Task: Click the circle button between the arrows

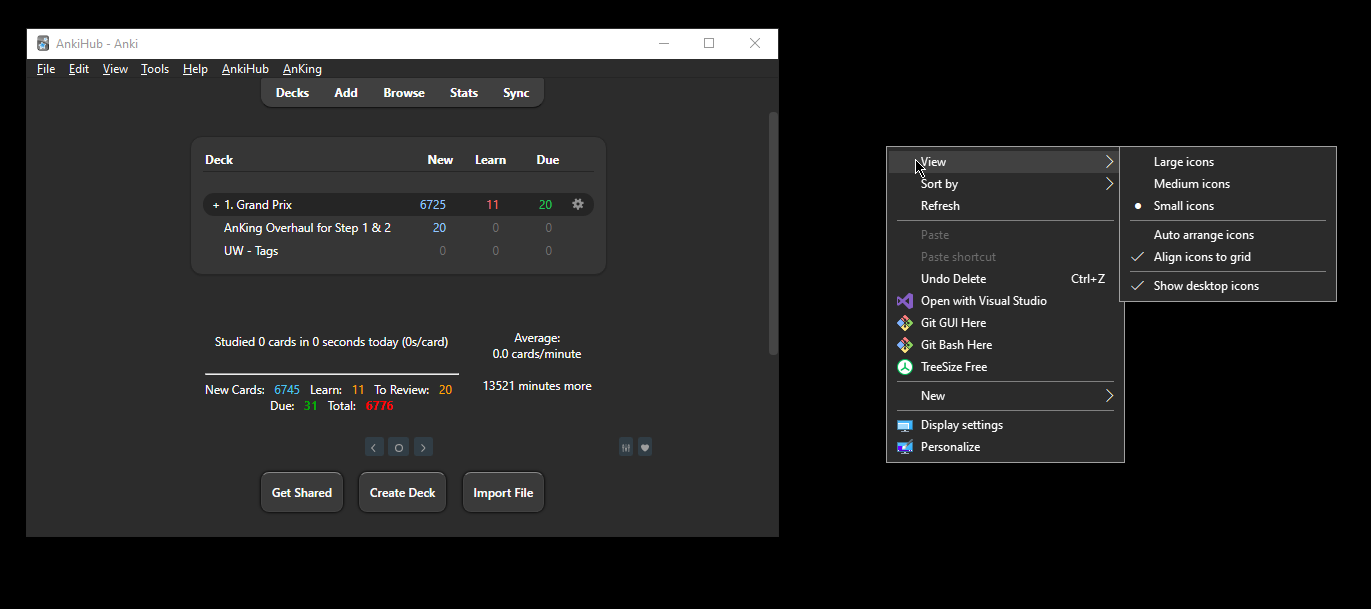Action: click(398, 447)
